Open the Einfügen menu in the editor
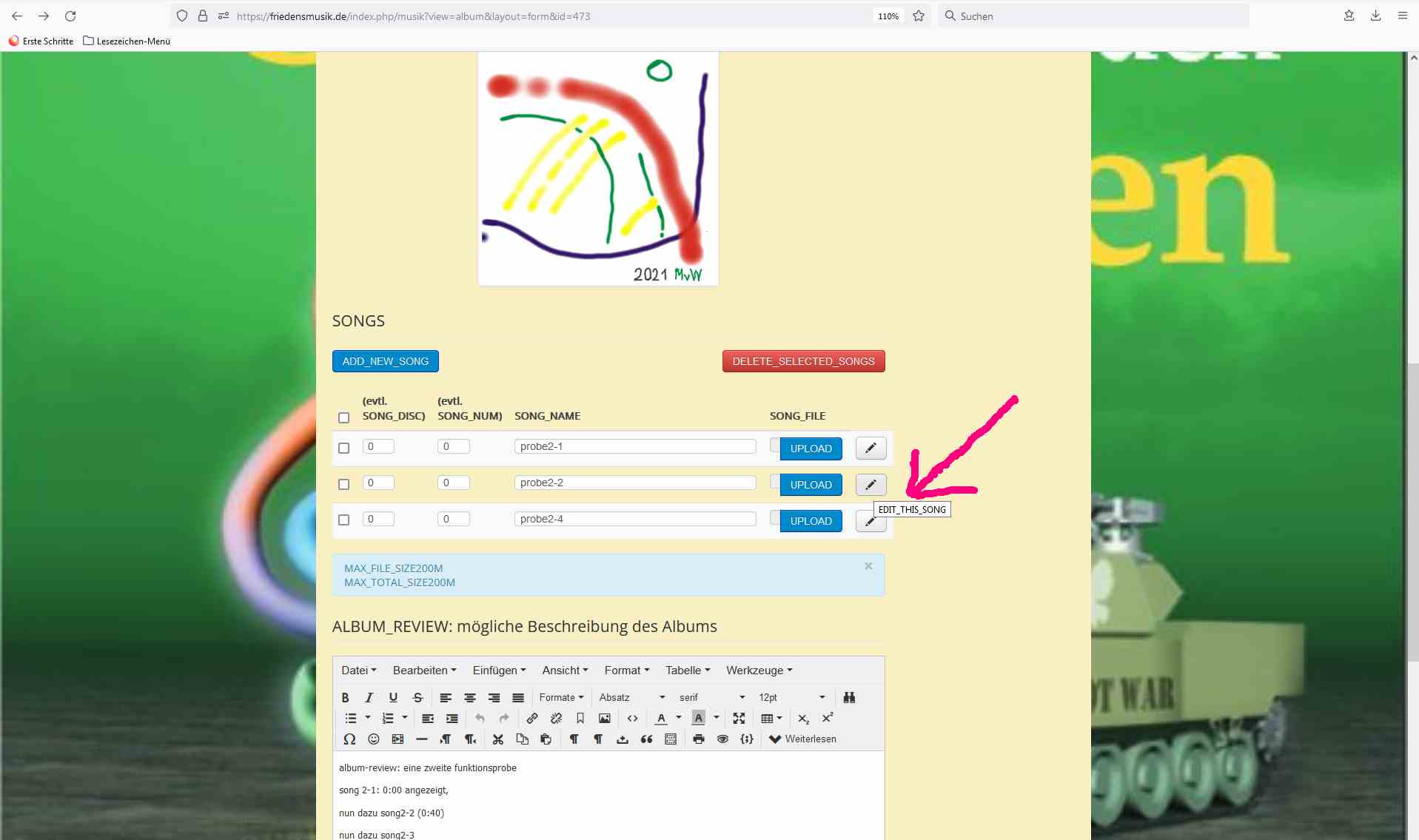The height and width of the screenshot is (840, 1419). [x=499, y=670]
